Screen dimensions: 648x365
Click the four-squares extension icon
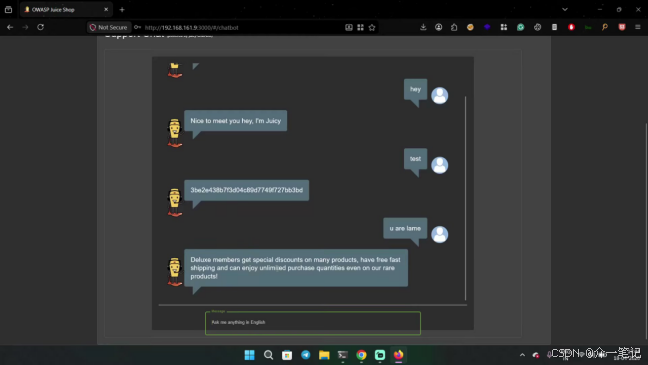pos(504,27)
